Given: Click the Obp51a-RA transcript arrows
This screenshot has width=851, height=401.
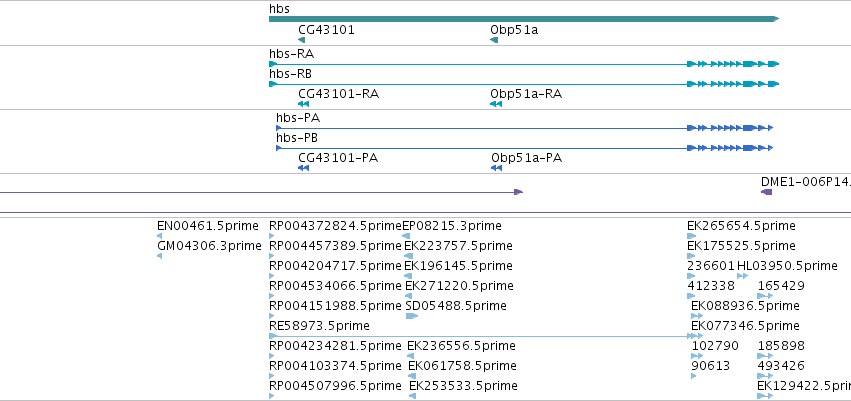Looking at the screenshot, I should pos(496,104).
